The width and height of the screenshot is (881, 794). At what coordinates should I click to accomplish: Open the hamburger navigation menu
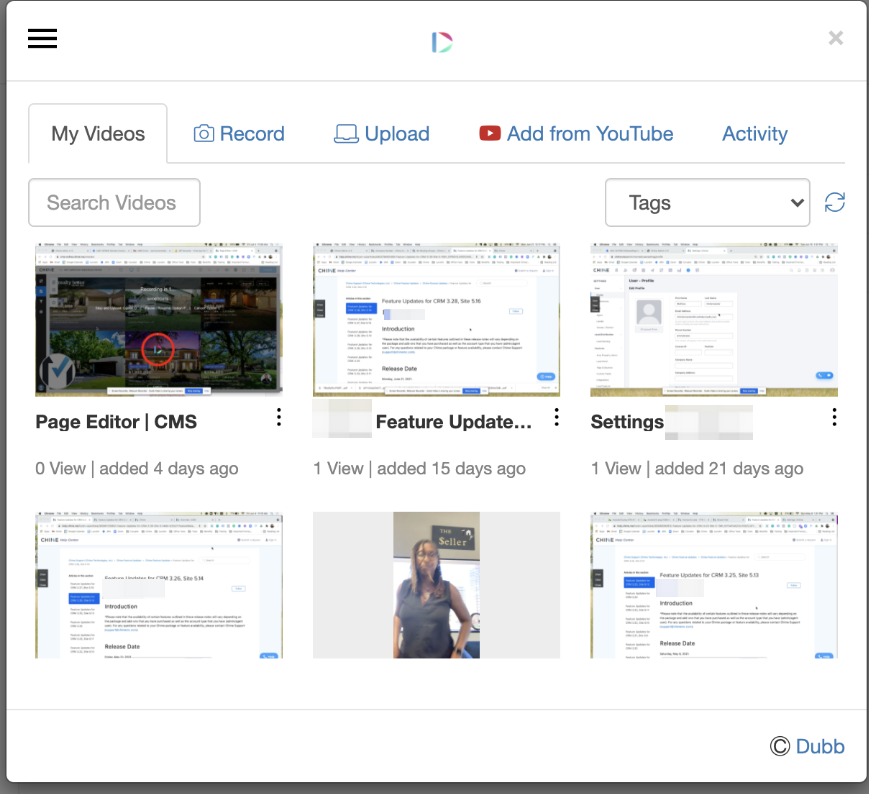42,38
